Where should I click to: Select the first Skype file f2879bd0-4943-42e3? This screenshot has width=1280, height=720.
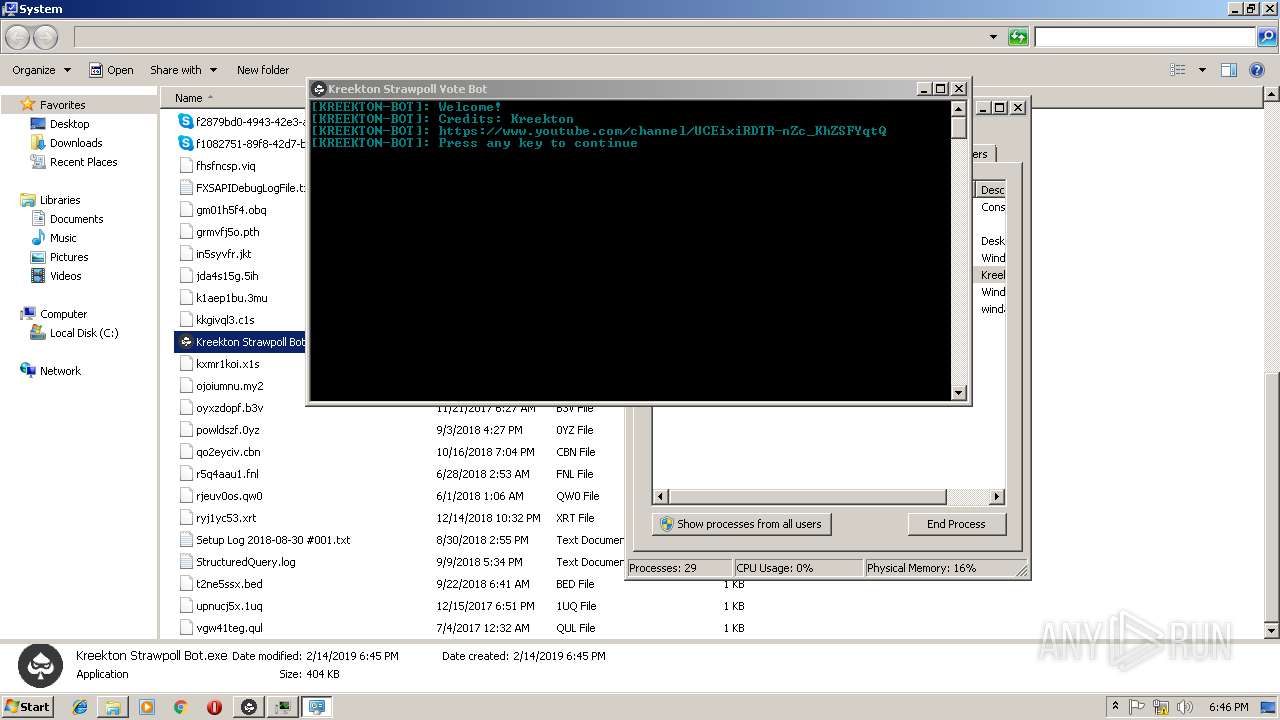pyautogui.click(x=242, y=122)
